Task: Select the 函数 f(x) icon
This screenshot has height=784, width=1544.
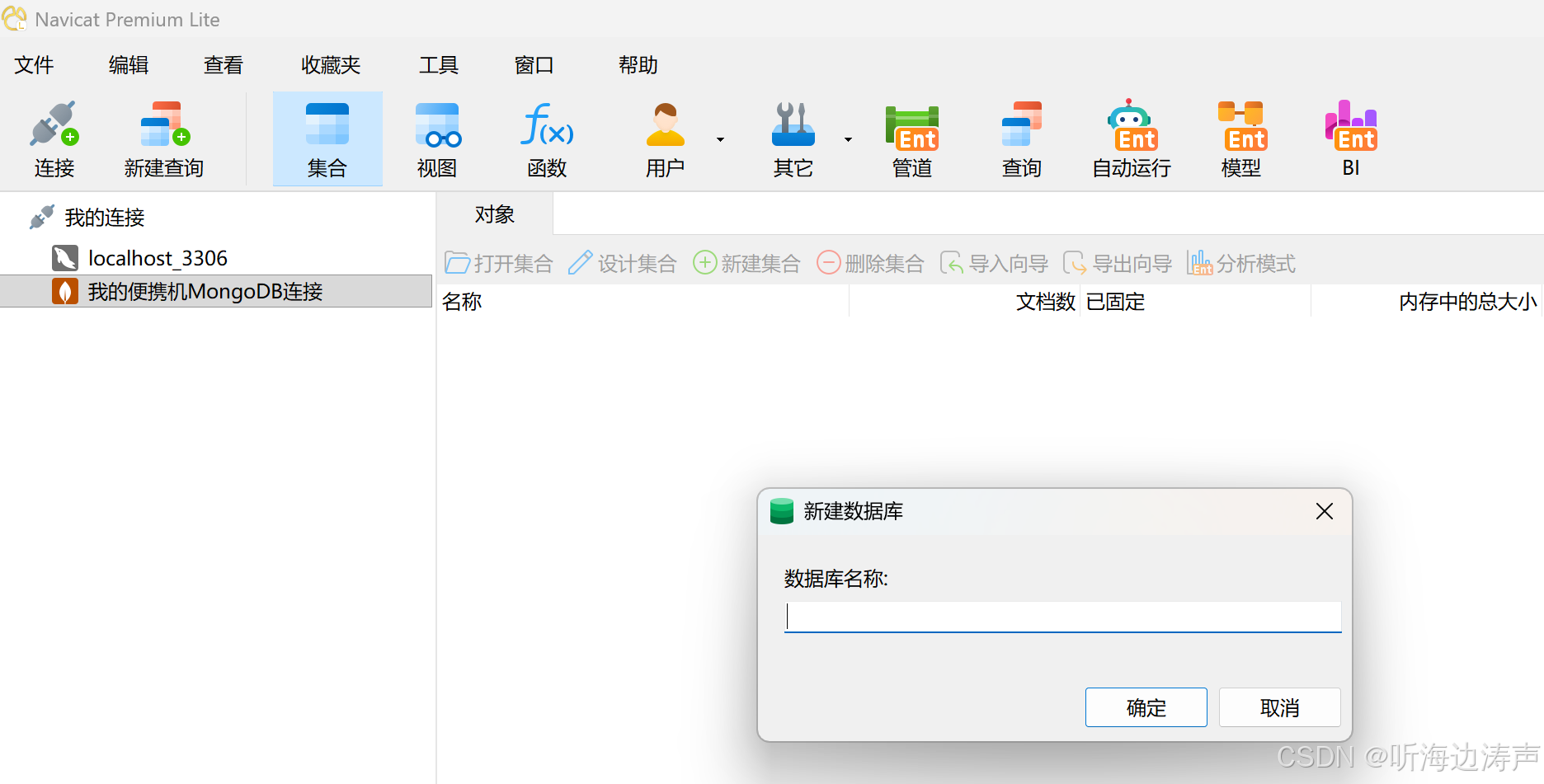Action: (546, 138)
